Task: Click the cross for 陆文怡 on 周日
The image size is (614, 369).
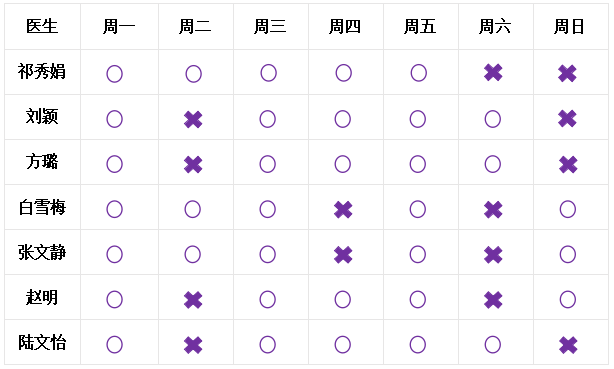Action: point(568,345)
